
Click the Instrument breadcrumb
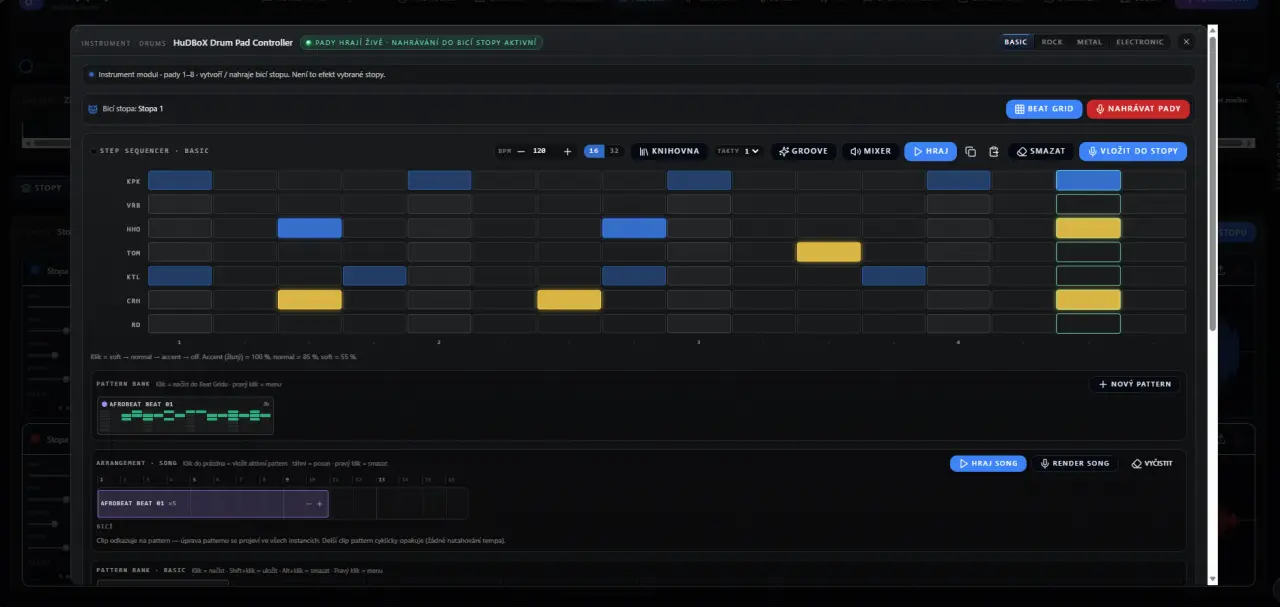pos(105,43)
